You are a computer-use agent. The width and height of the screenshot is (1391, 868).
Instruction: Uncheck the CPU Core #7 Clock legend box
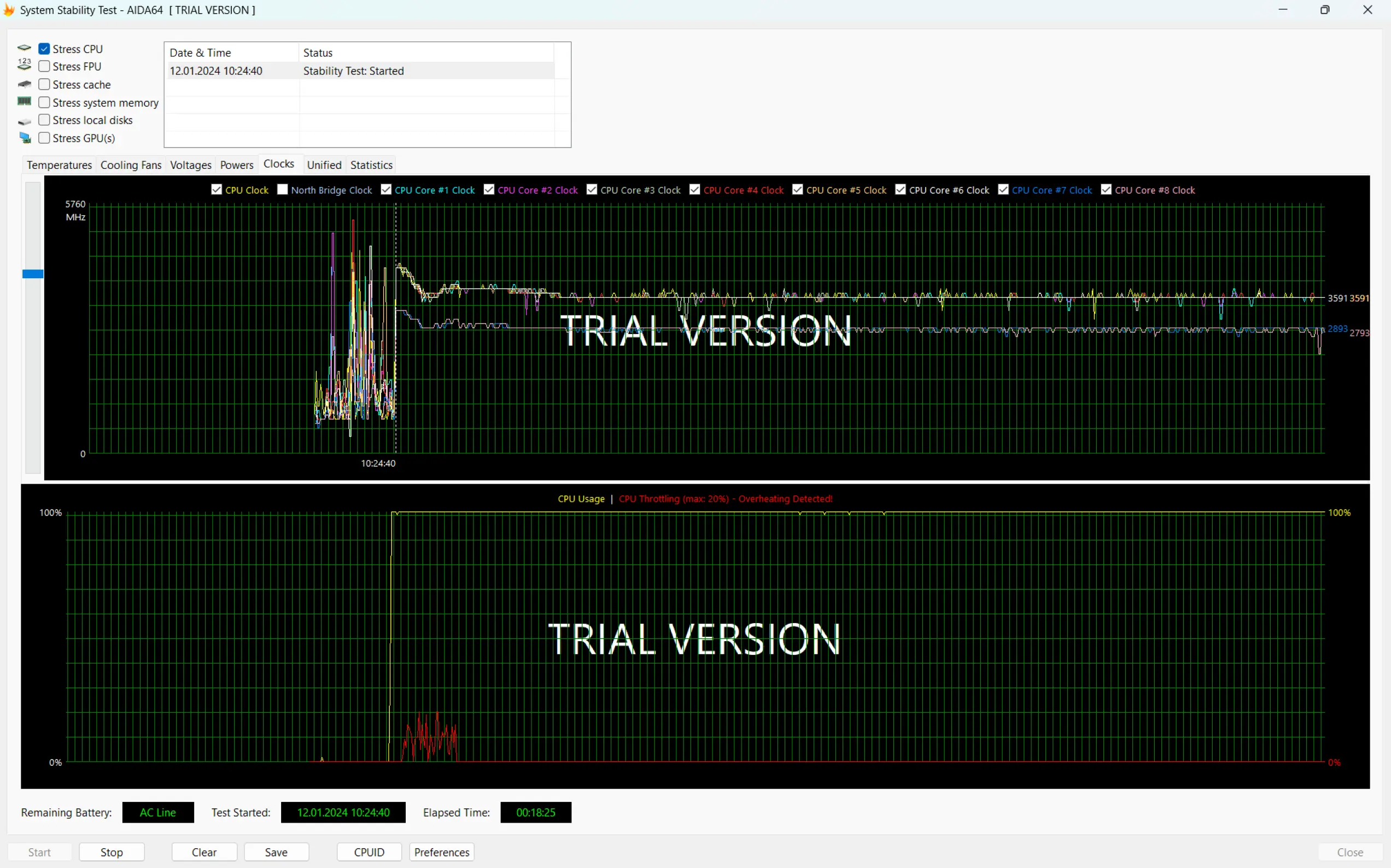coord(1003,190)
